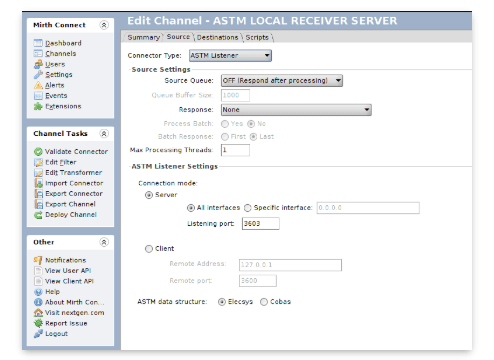Viewport: 494px width, 360px height.
Task: Click the Report Issue link
Action: click(x=66, y=323)
